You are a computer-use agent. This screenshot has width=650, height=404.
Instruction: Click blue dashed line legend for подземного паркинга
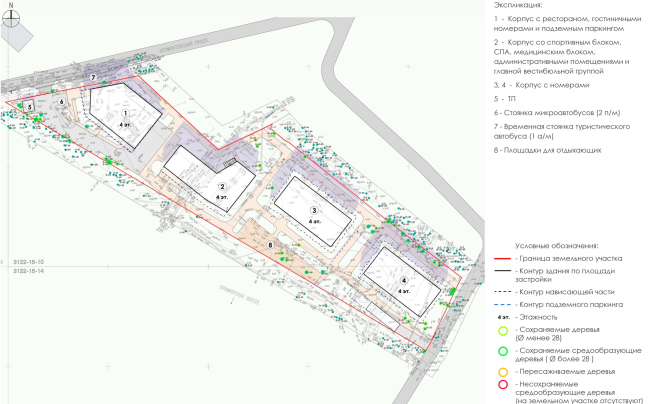click(x=504, y=302)
